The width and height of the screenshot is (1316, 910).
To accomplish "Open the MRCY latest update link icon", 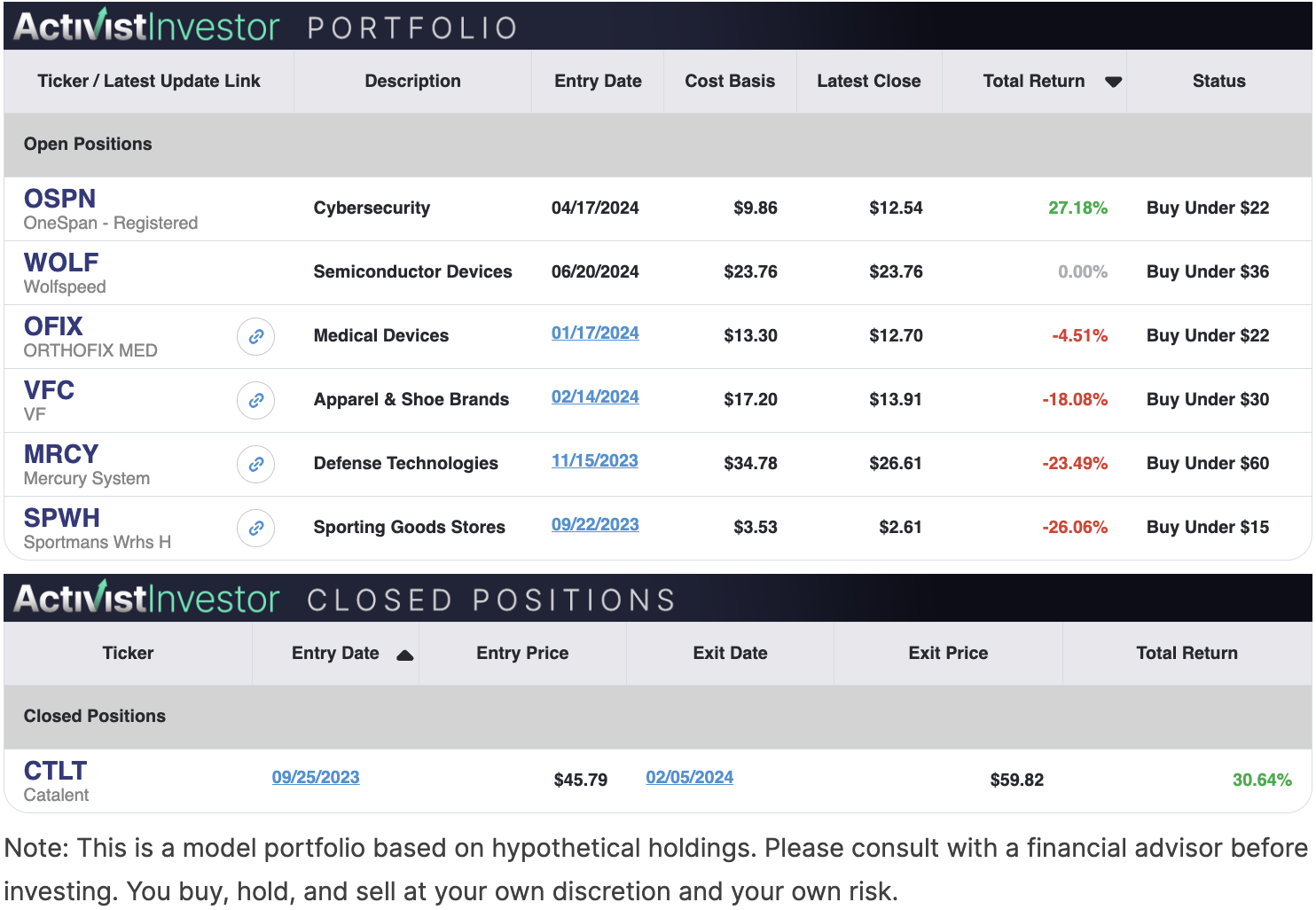I will click(255, 465).
